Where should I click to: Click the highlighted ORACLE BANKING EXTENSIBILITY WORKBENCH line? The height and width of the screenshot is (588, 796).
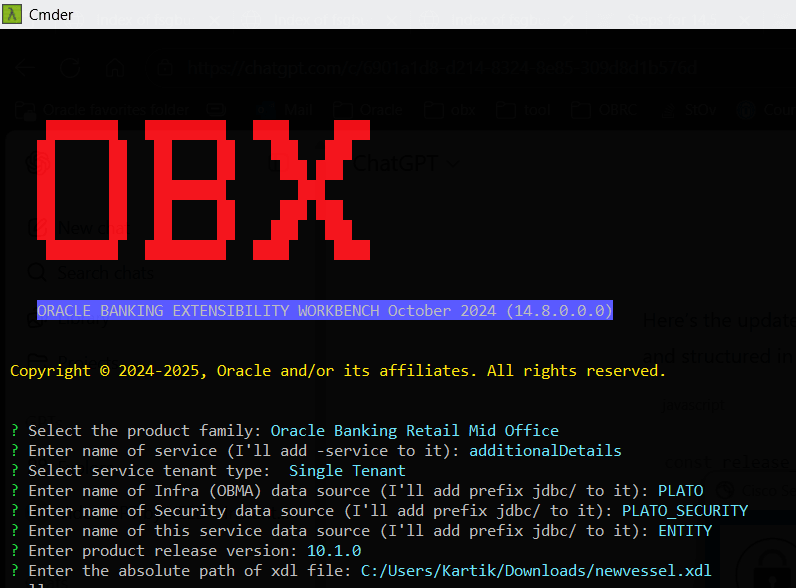tap(325, 310)
